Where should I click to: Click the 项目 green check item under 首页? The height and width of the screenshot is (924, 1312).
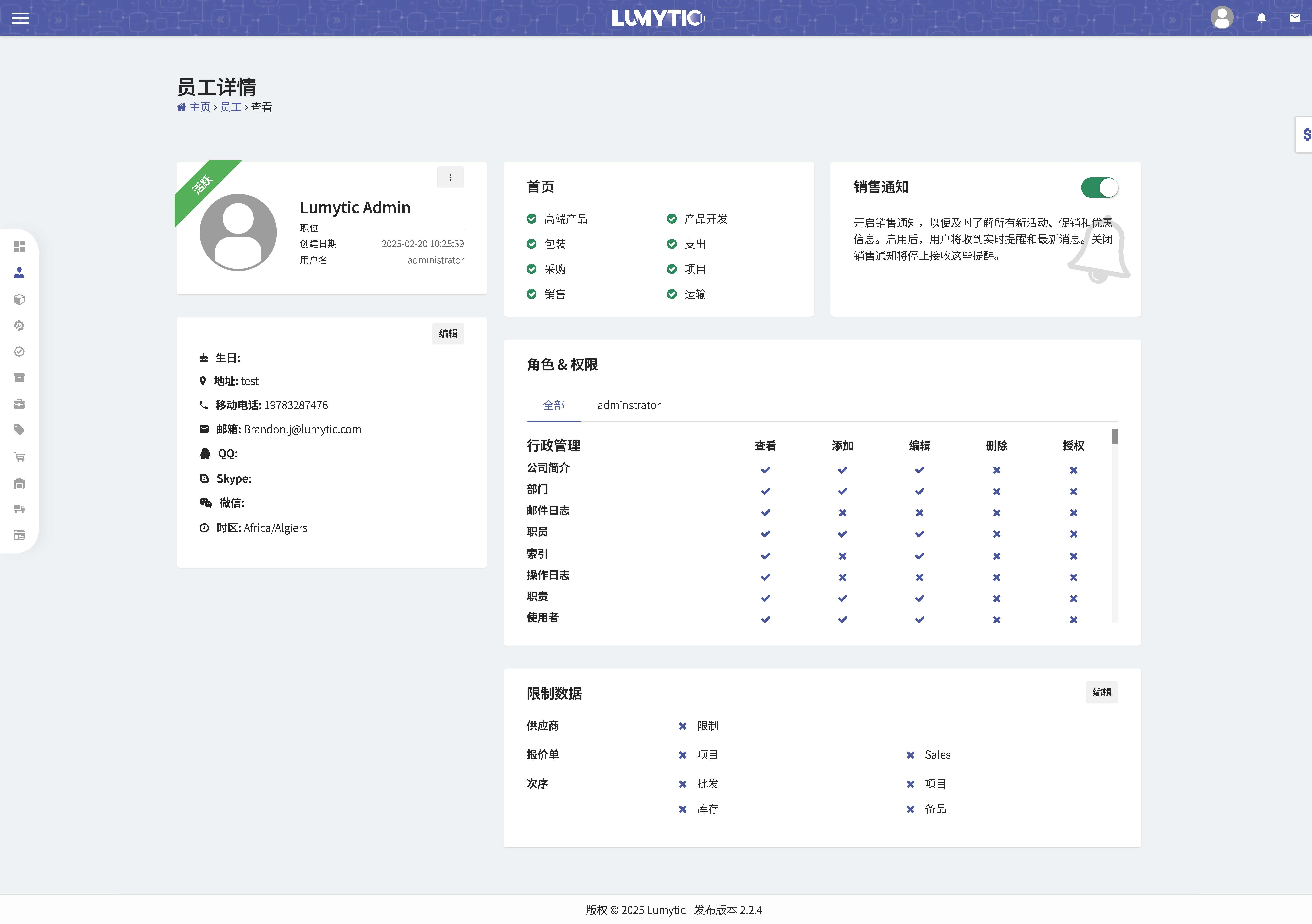686,269
